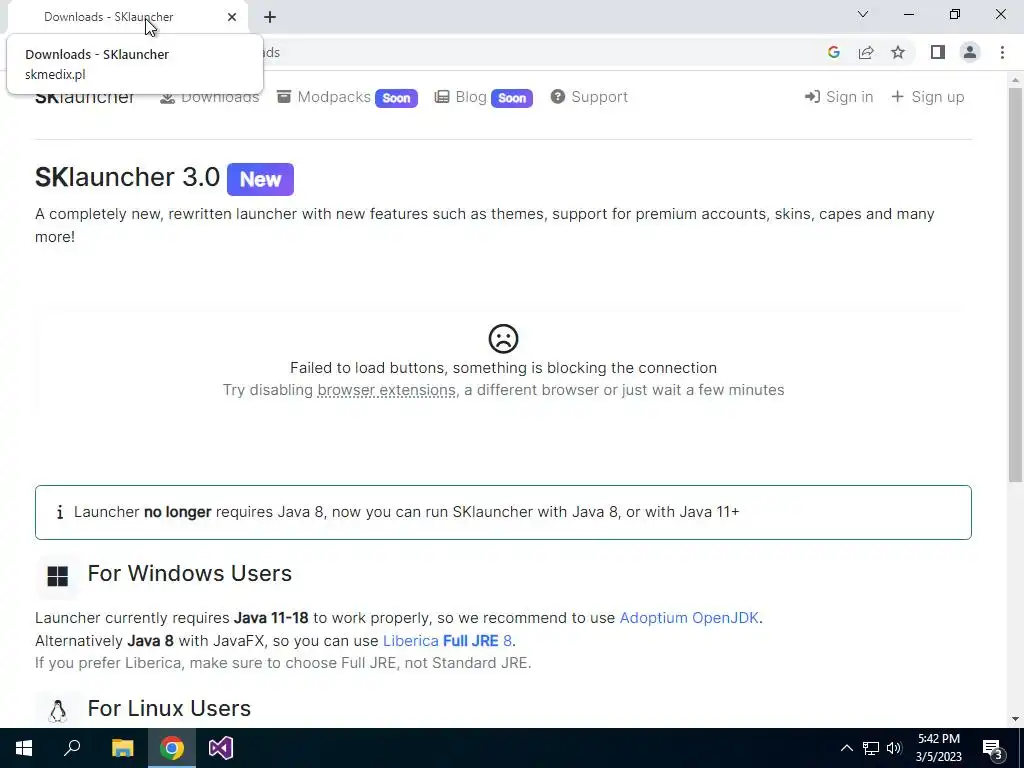Bookmark this page with the star icon
Screen dimensions: 1024x768
coord(898,52)
